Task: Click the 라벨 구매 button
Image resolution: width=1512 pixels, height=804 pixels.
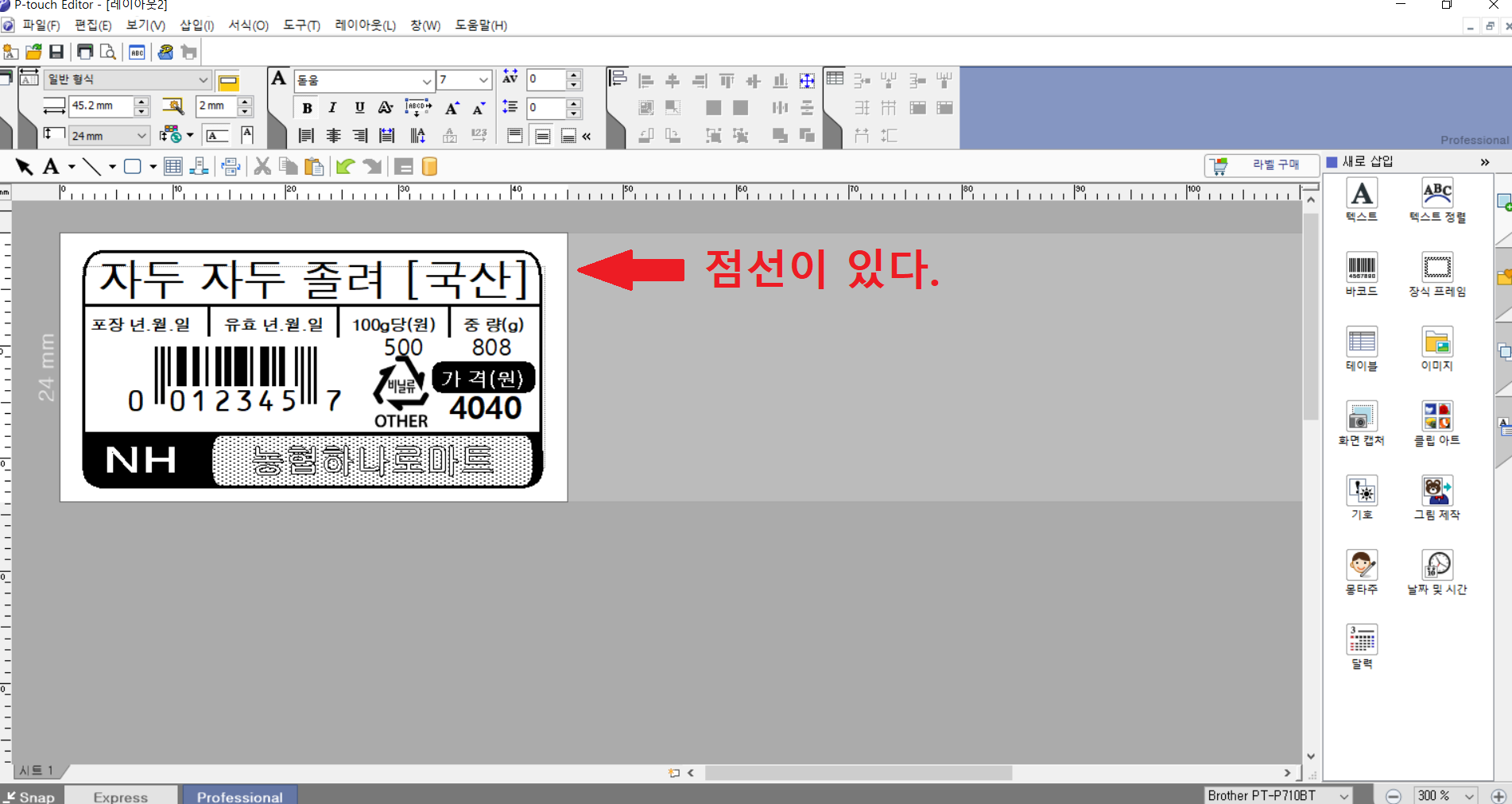Action: tap(1262, 165)
